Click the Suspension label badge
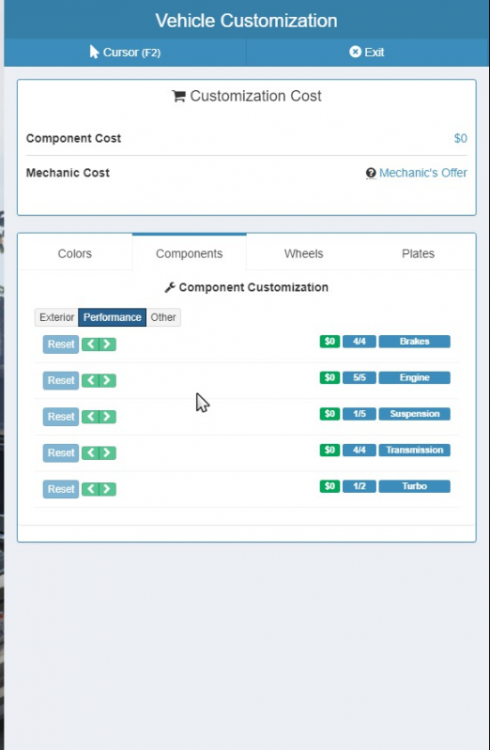The height and width of the screenshot is (750, 490). (414, 414)
